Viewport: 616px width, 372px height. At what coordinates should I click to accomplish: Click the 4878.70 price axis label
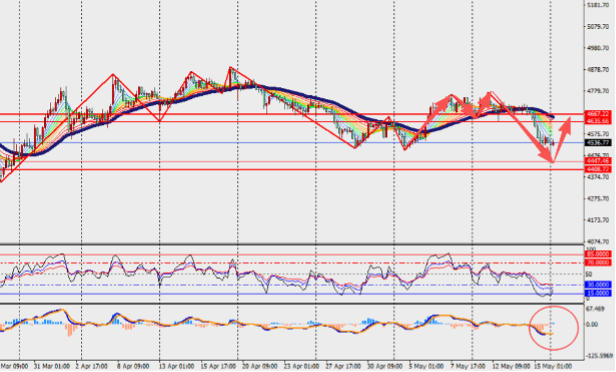pyautogui.click(x=598, y=70)
